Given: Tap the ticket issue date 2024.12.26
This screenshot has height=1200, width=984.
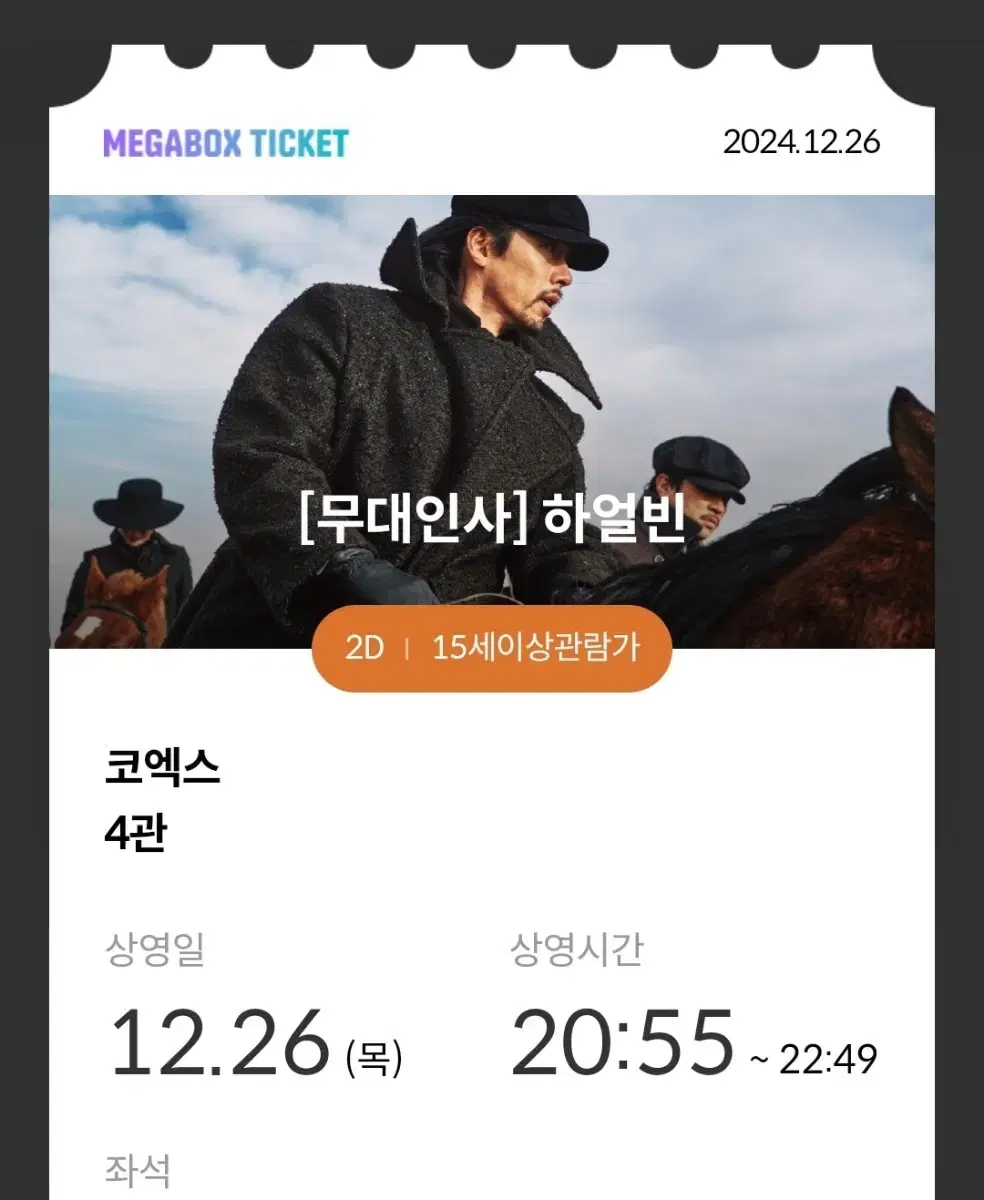Looking at the screenshot, I should (801, 141).
